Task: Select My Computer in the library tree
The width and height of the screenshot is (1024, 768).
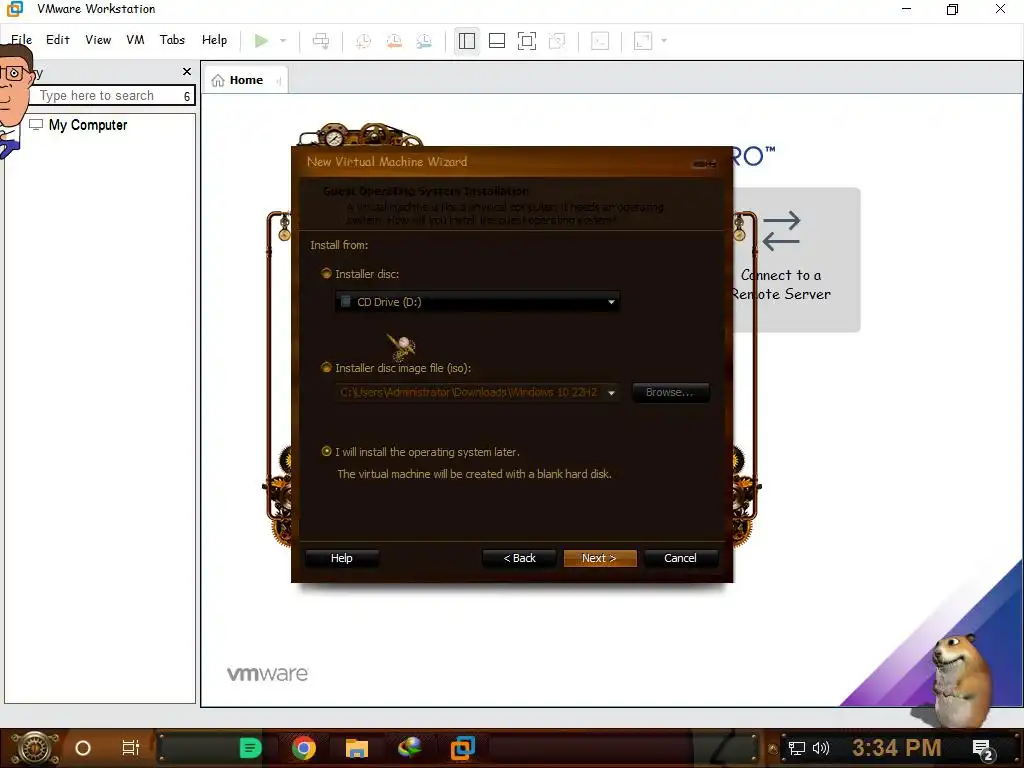Action: click(x=88, y=125)
